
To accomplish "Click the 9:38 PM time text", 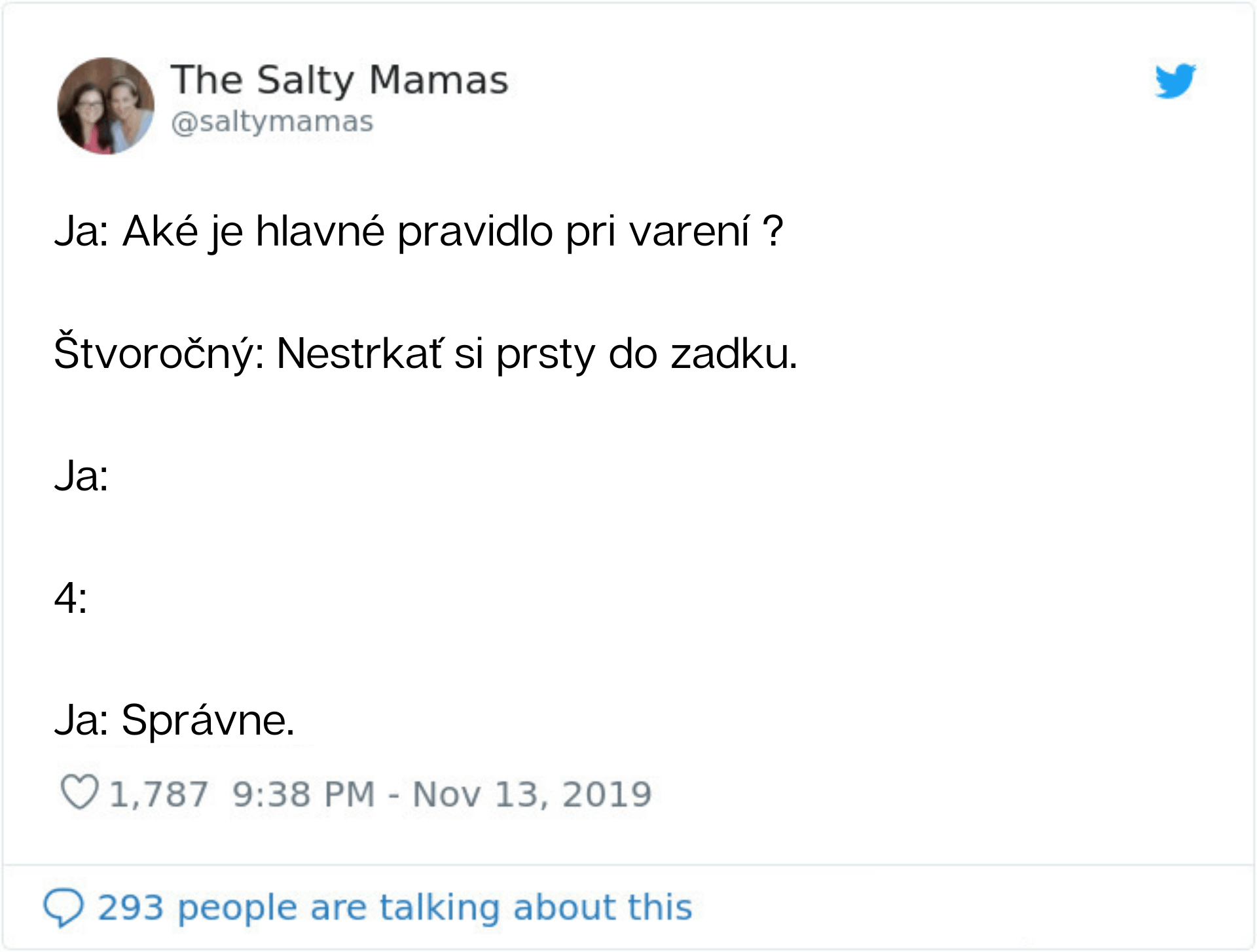I will 304,794.
